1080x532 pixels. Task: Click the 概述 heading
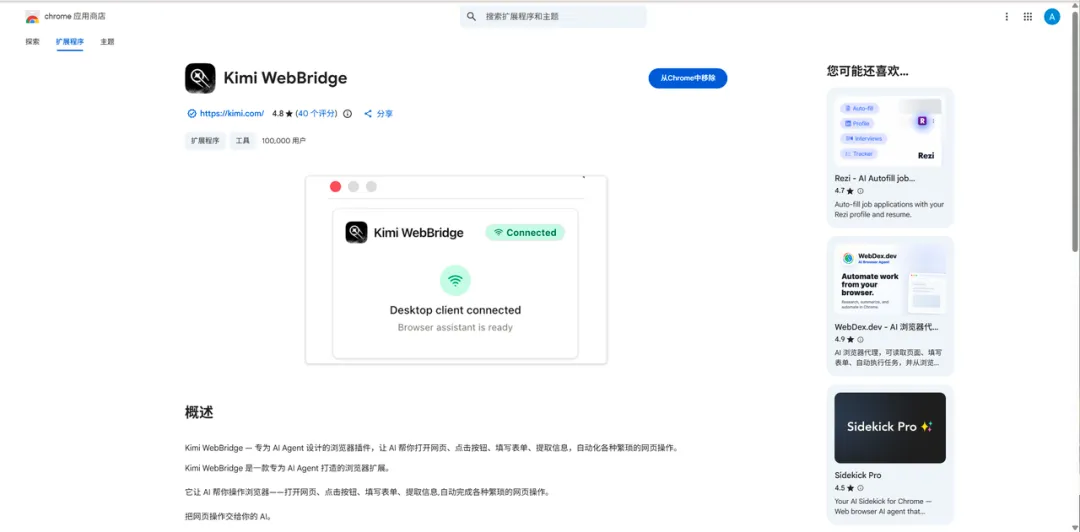[199, 413]
